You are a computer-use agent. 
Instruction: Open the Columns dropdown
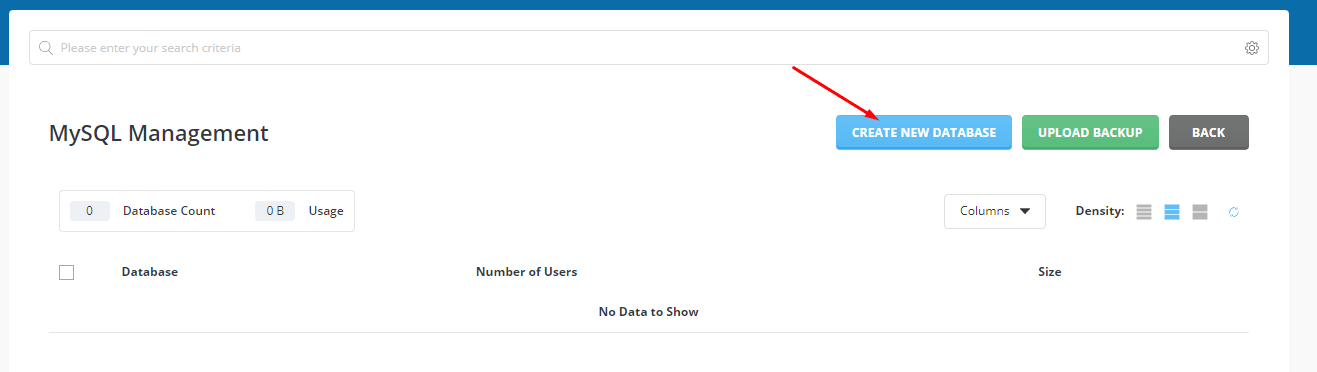coord(995,211)
